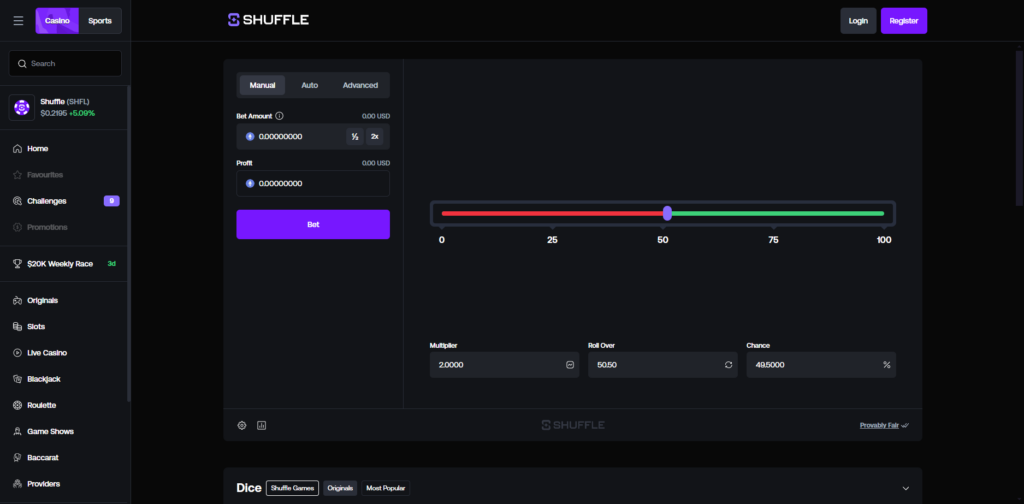Click the Roulette wheel icon
This screenshot has height=504, width=1024.
tap(18, 405)
